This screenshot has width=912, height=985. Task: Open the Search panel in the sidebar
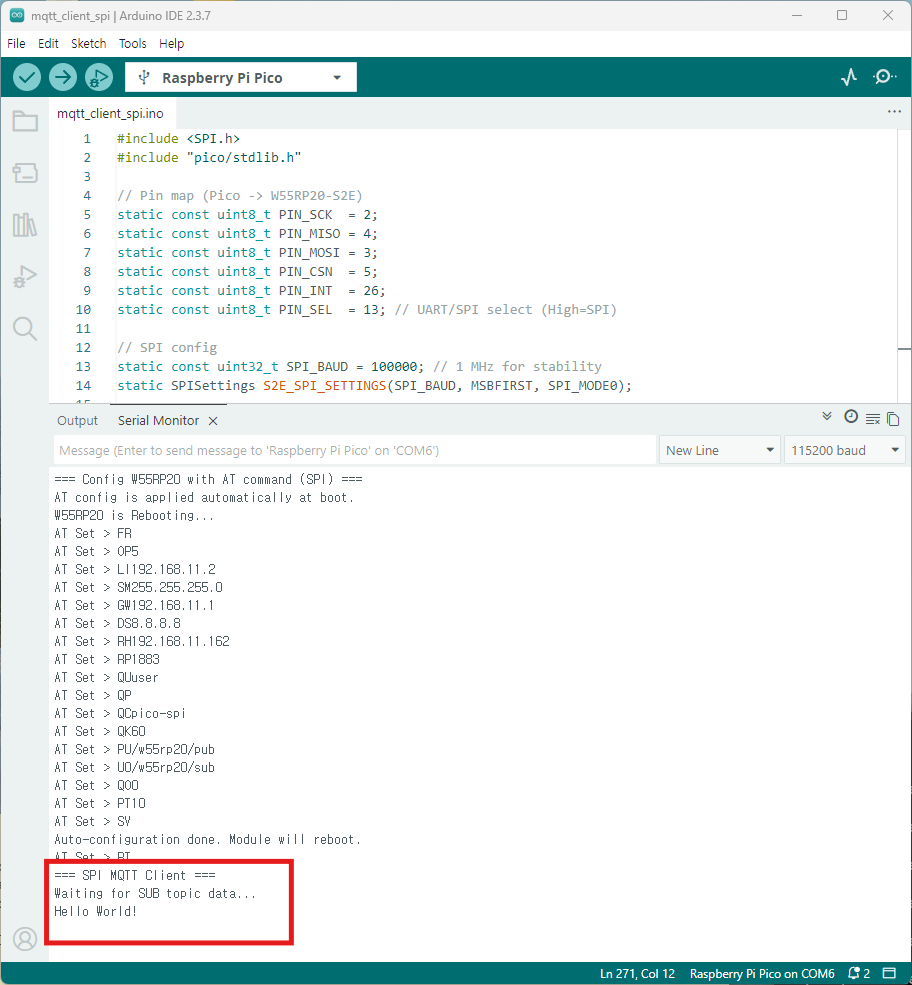click(x=25, y=328)
